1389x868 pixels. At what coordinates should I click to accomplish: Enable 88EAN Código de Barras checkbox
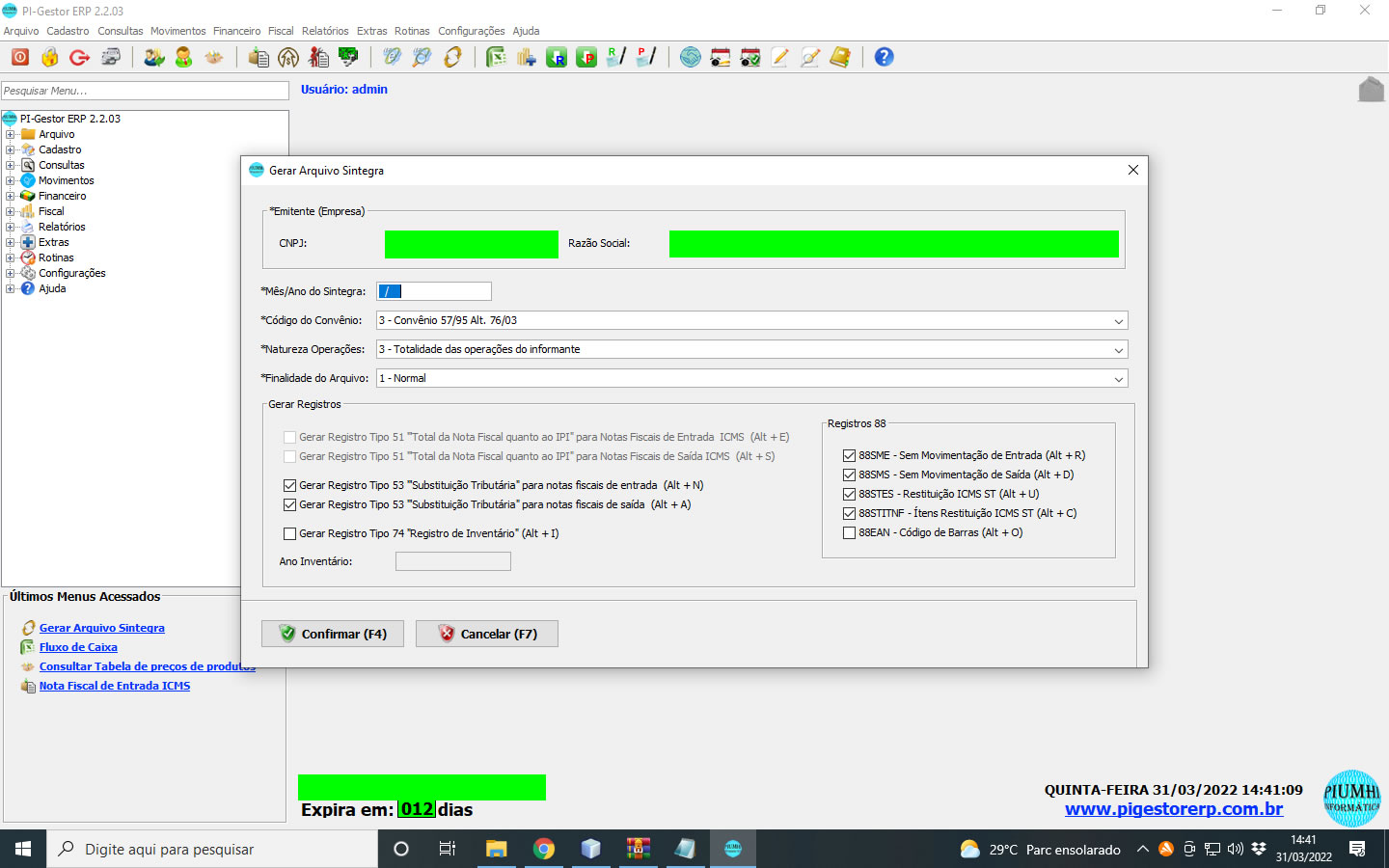coord(849,532)
